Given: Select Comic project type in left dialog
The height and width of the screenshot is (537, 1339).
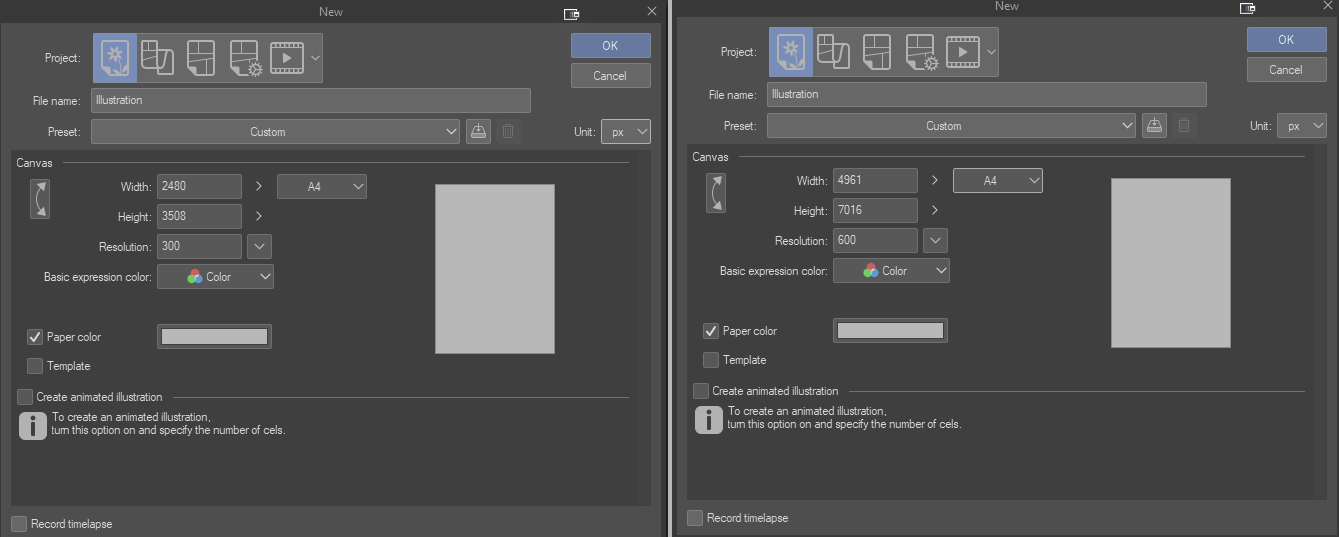Looking at the screenshot, I should pyautogui.click(x=201, y=58).
